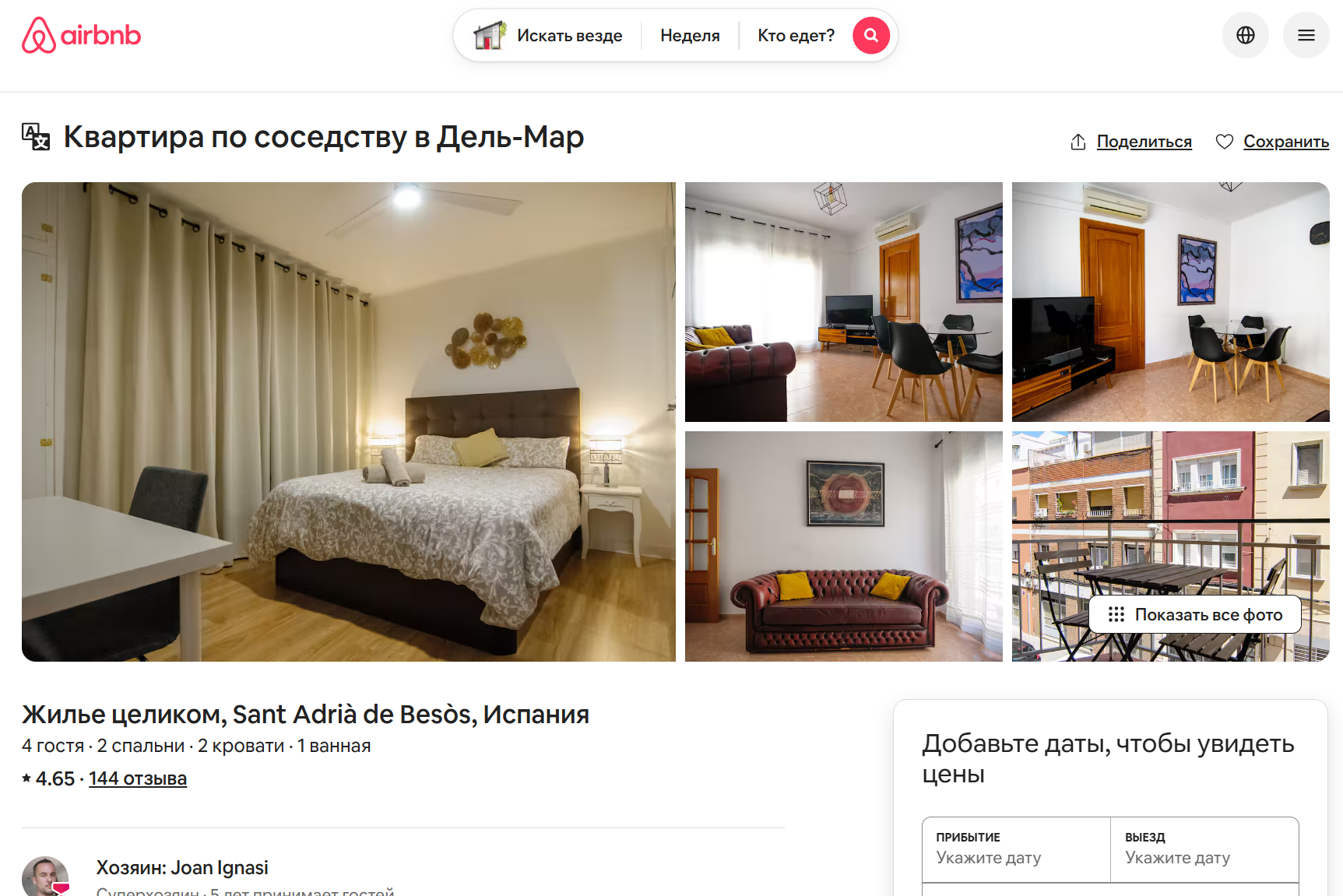Click the "Показать все фото" button
Viewport: 1343px width, 896px height.
tap(1195, 614)
